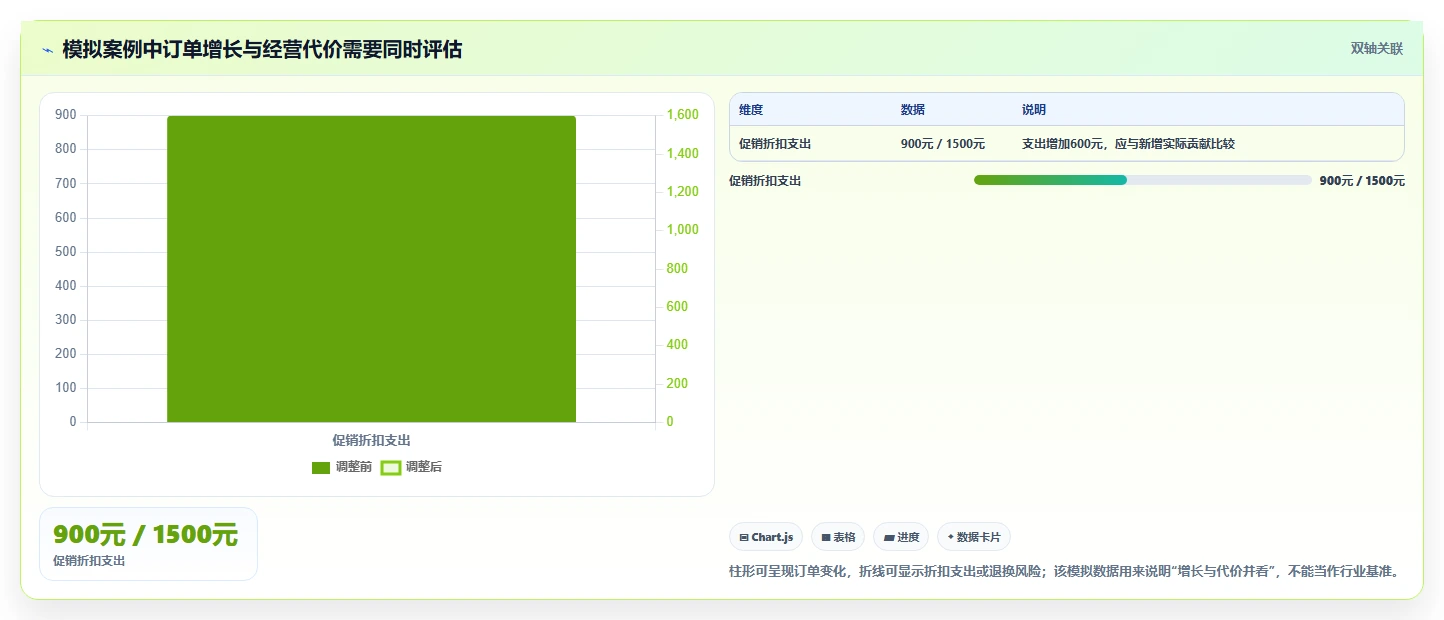Click the 双轴关联 label in header
This screenshot has height=620, width=1444.
click(x=1376, y=48)
